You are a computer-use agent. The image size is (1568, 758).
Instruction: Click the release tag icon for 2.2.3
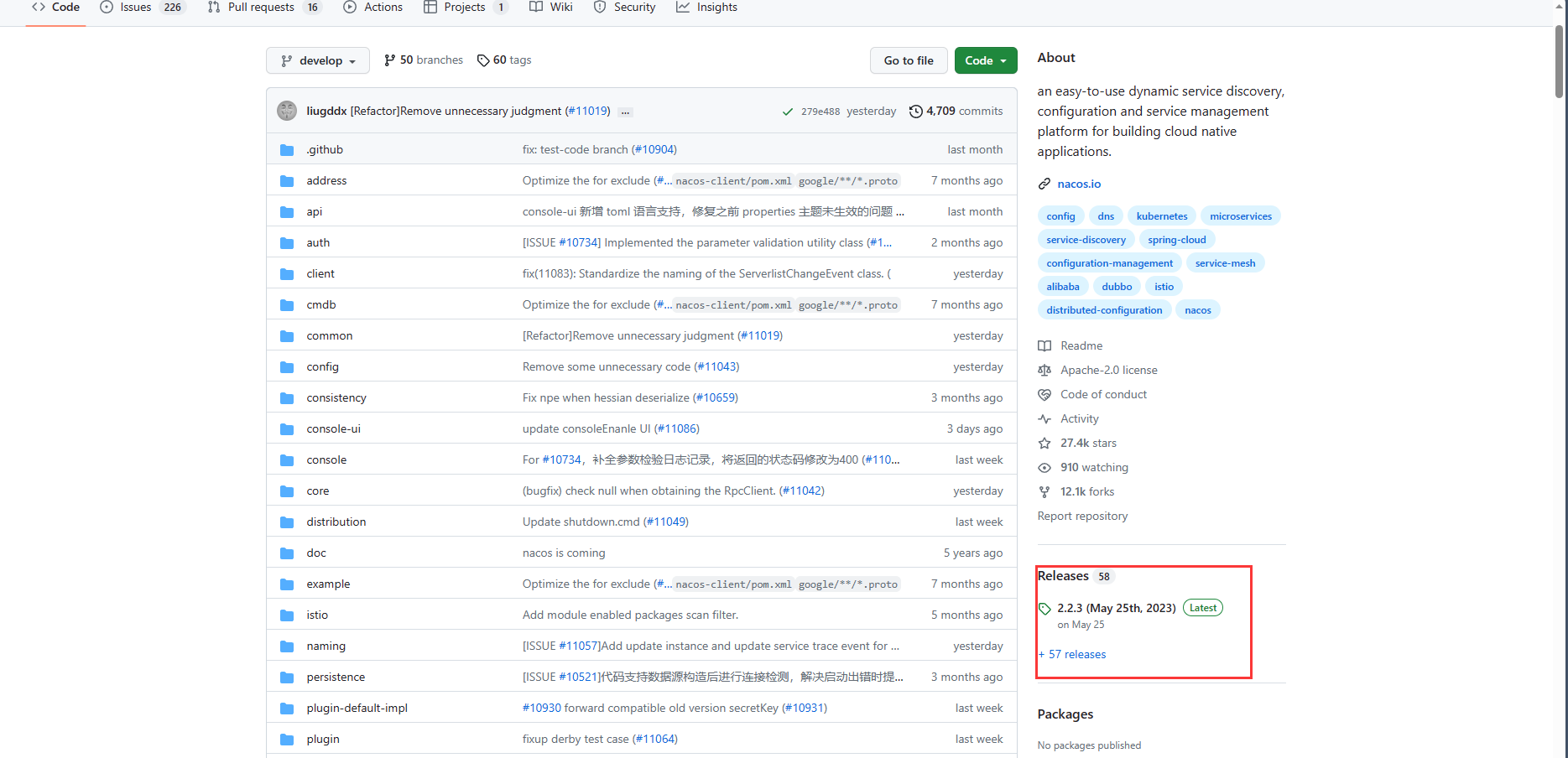point(1044,609)
